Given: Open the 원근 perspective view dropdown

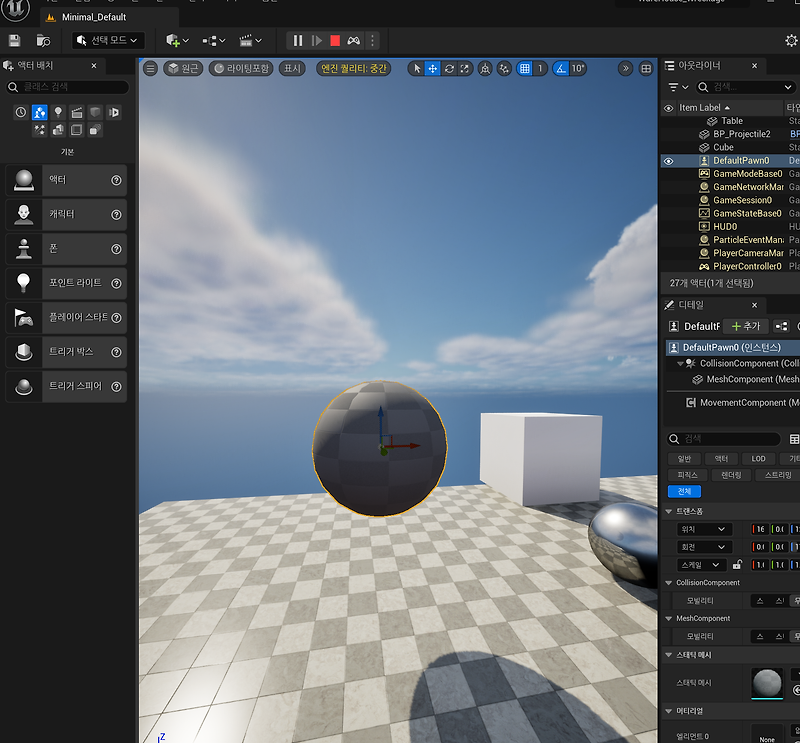Looking at the screenshot, I should 180,68.
